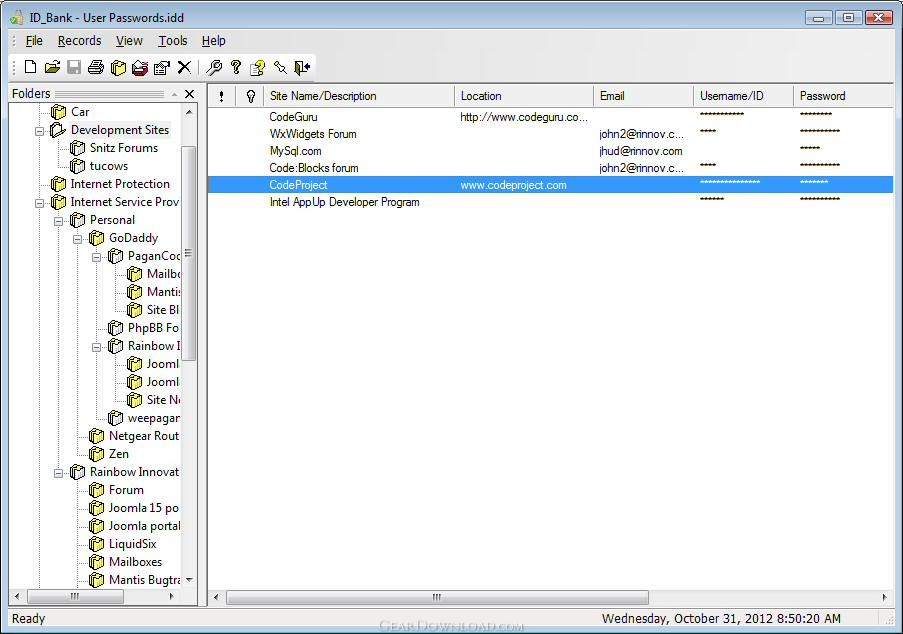Click the record properties form icon
Viewport: 903px width, 634px height.
point(162,67)
